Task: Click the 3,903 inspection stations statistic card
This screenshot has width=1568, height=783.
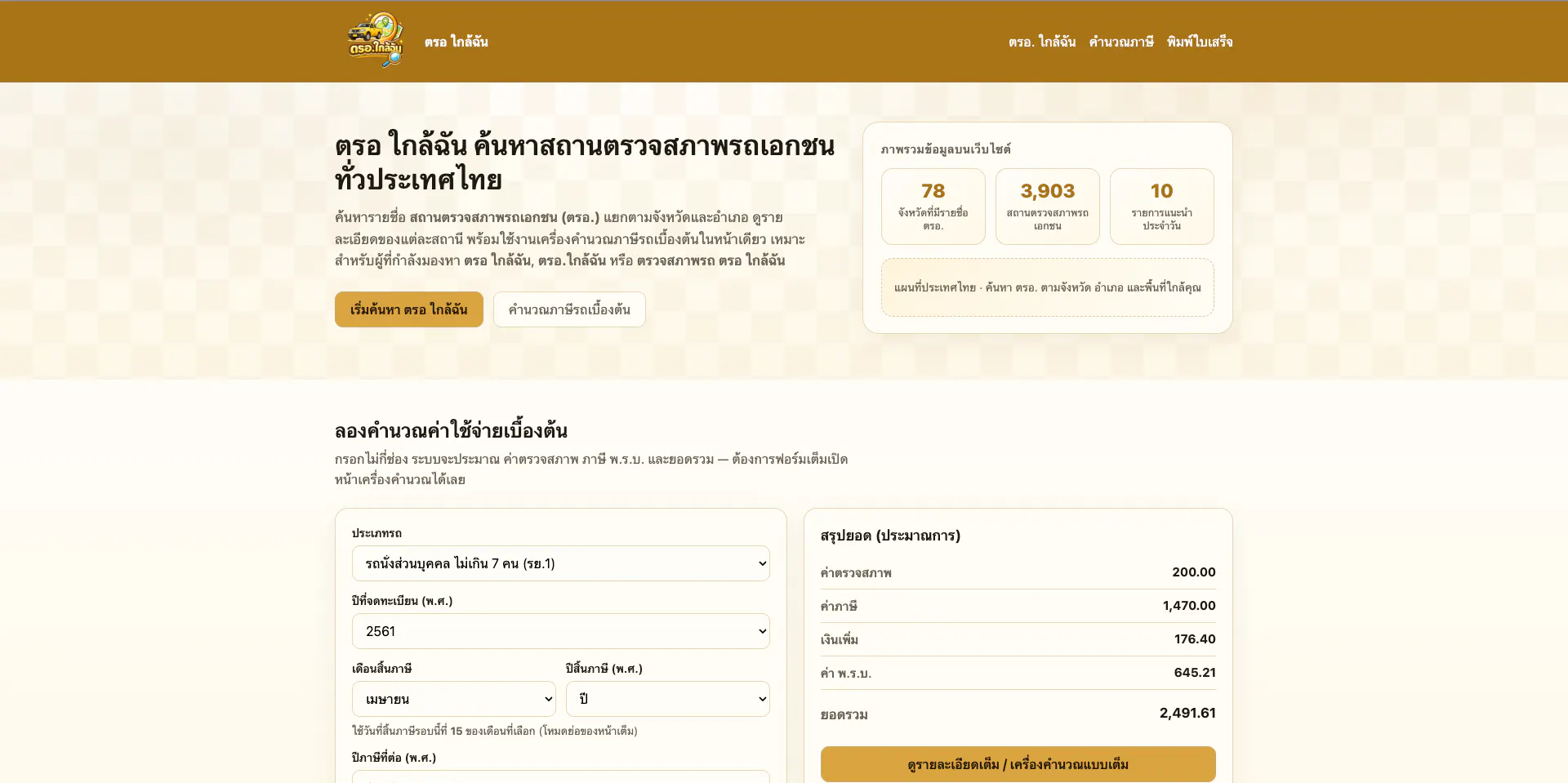Action: (1048, 207)
